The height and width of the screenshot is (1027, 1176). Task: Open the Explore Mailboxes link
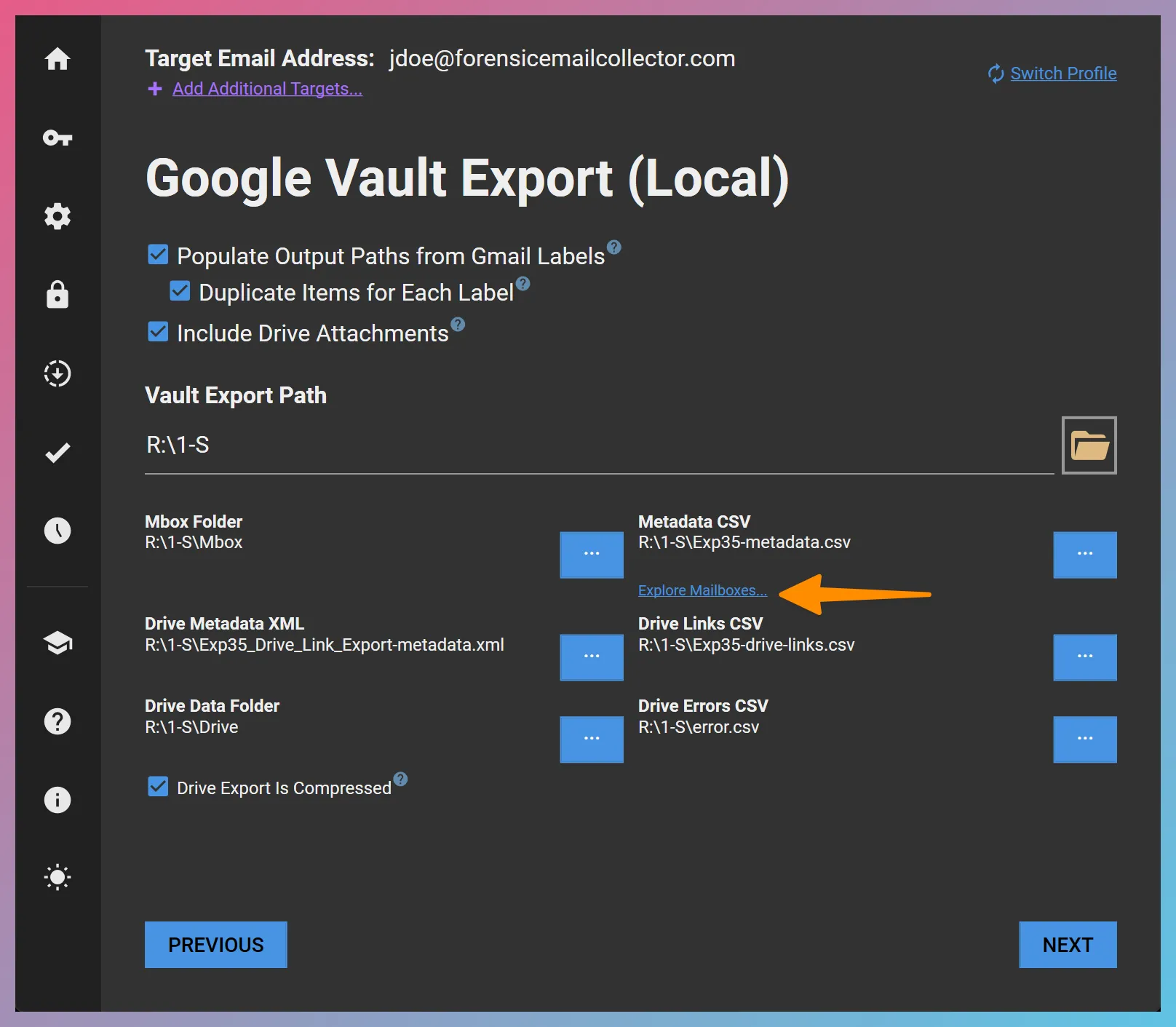tap(702, 590)
